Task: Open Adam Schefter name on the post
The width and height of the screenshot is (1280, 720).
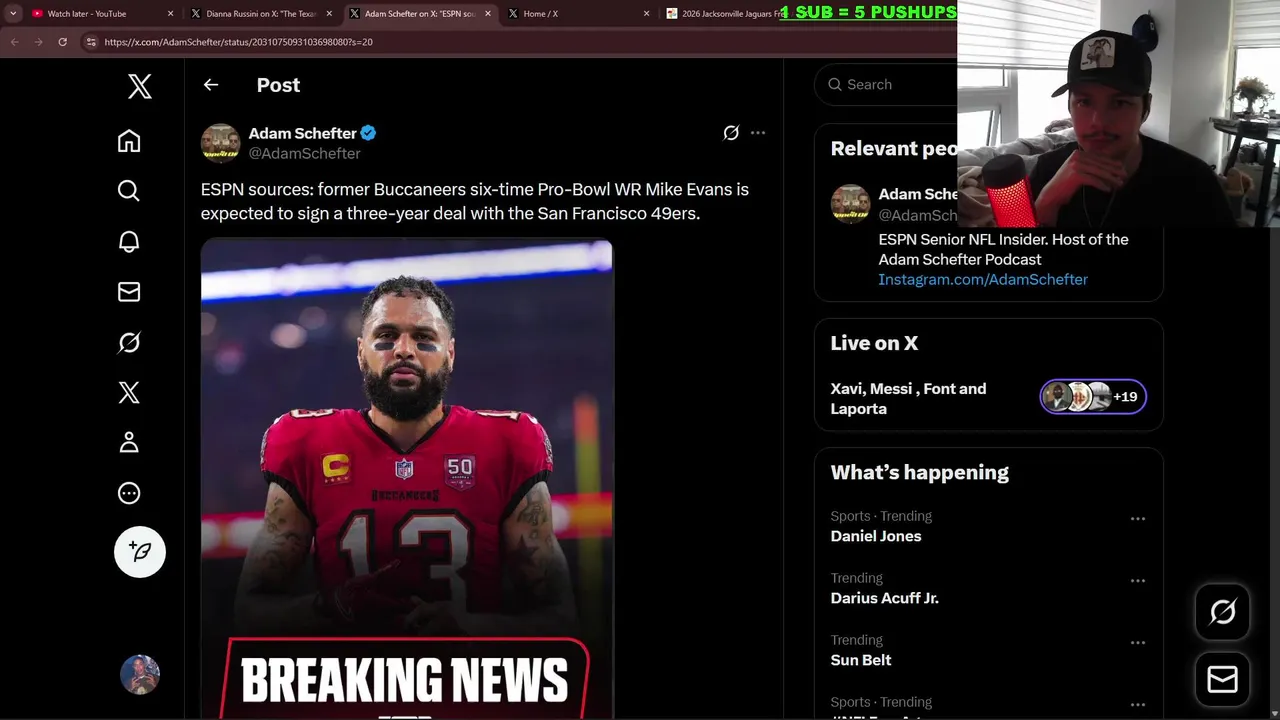Action: coord(302,133)
